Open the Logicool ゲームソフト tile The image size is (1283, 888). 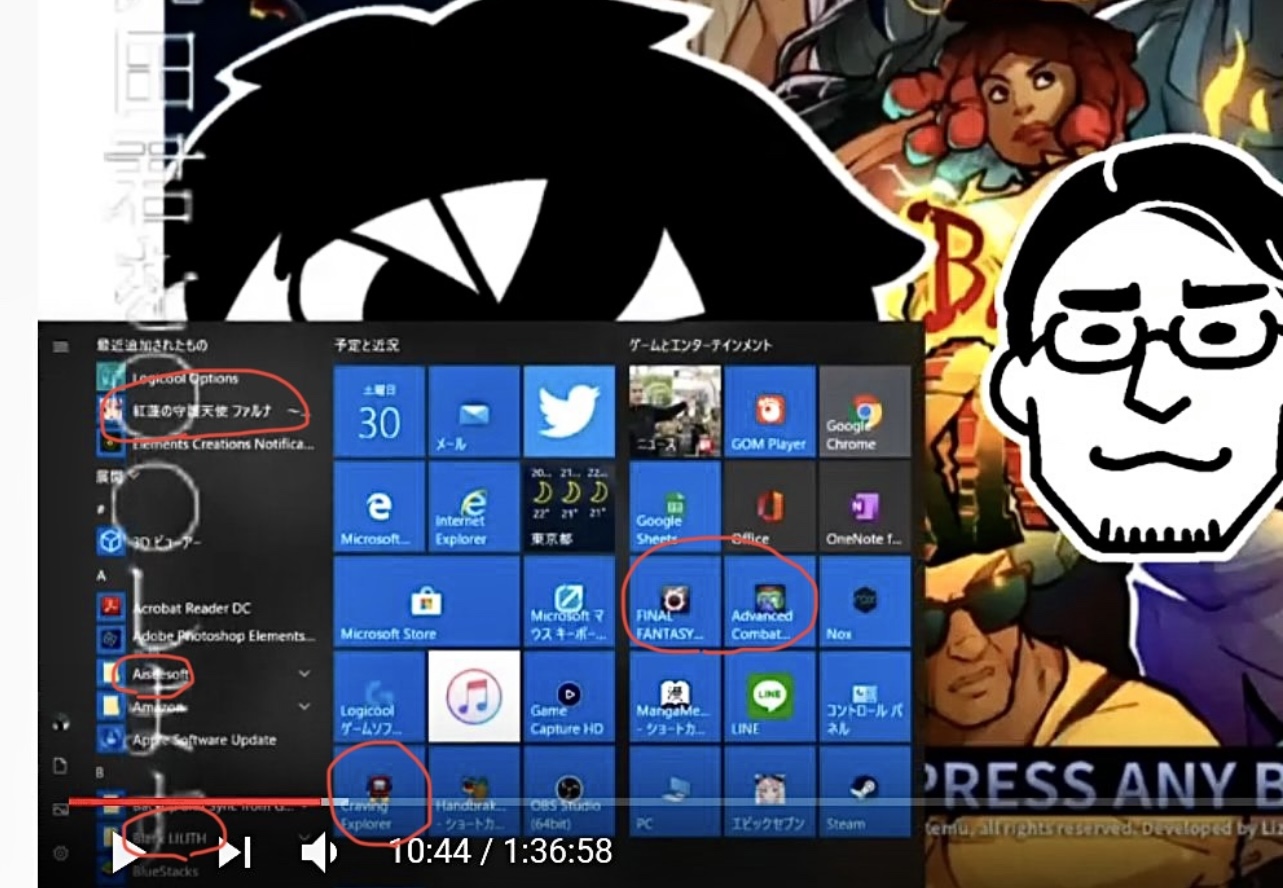(379, 697)
